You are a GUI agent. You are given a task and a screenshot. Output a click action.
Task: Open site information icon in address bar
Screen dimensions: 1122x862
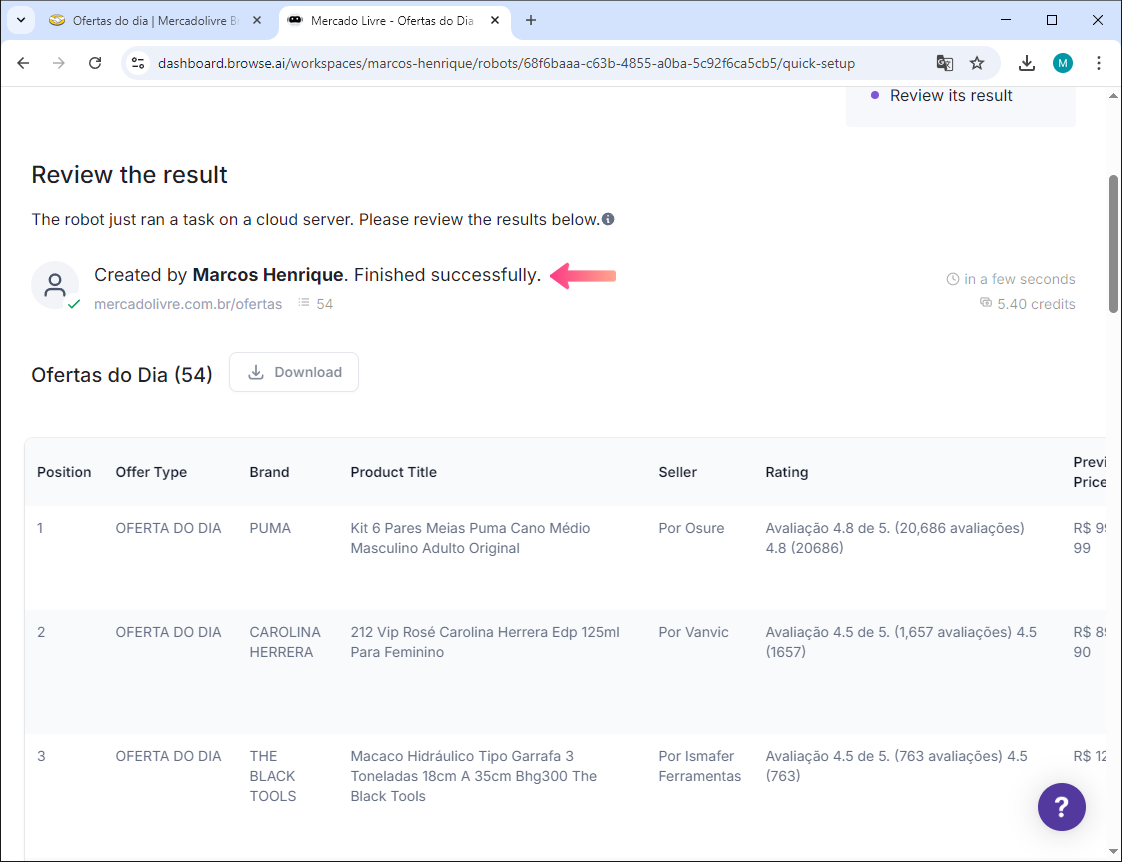click(x=138, y=63)
